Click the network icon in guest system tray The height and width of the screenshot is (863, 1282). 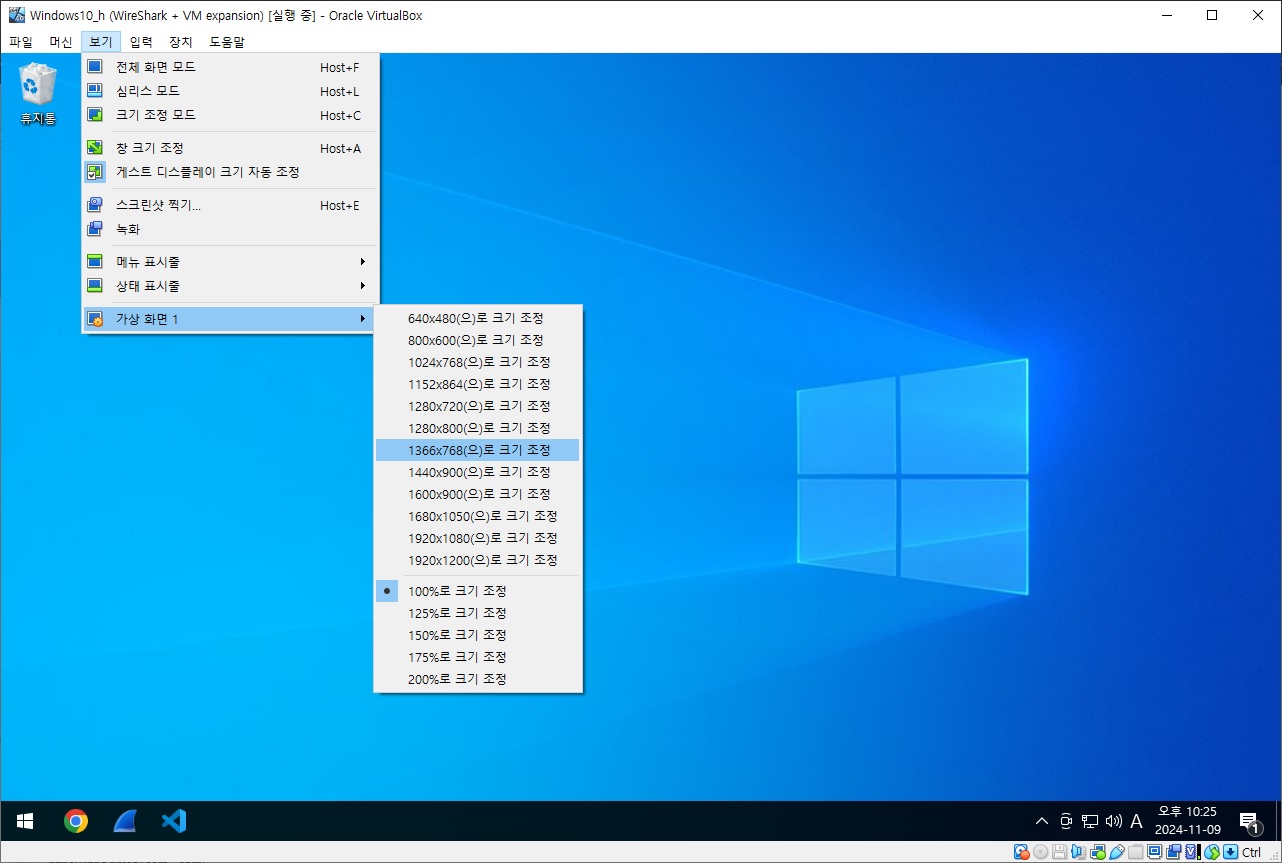(1090, 822)
